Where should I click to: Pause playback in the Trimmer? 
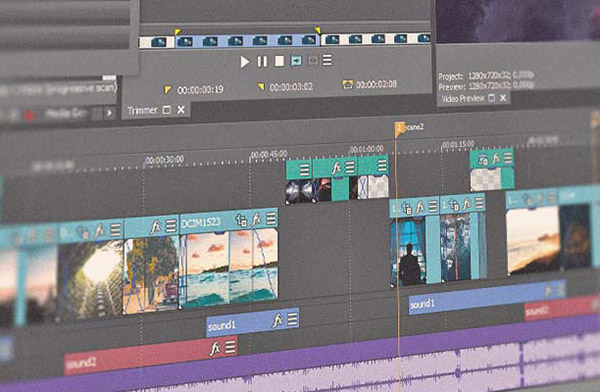[262, 61]
